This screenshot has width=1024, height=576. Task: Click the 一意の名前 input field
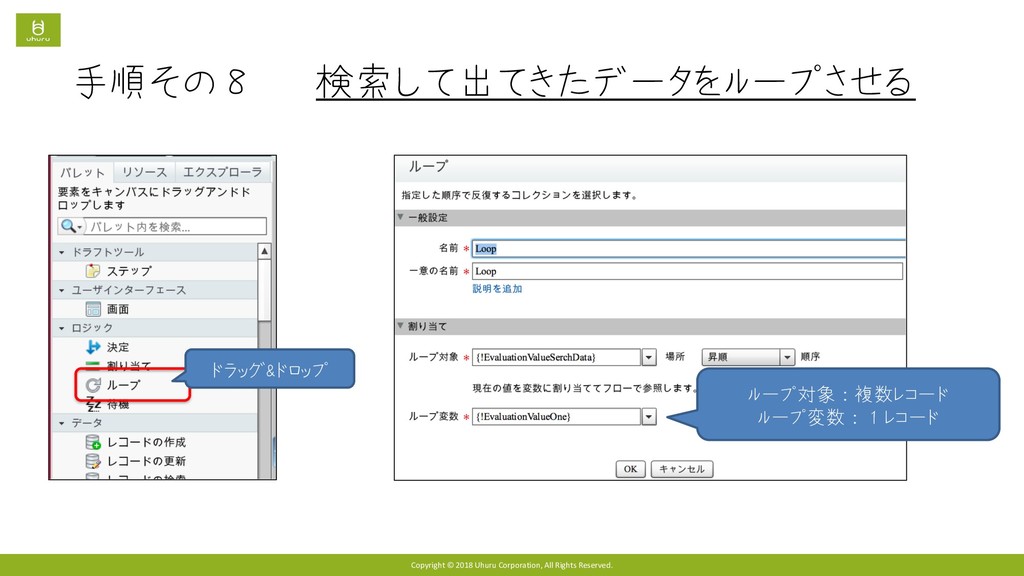coord(687,271)
